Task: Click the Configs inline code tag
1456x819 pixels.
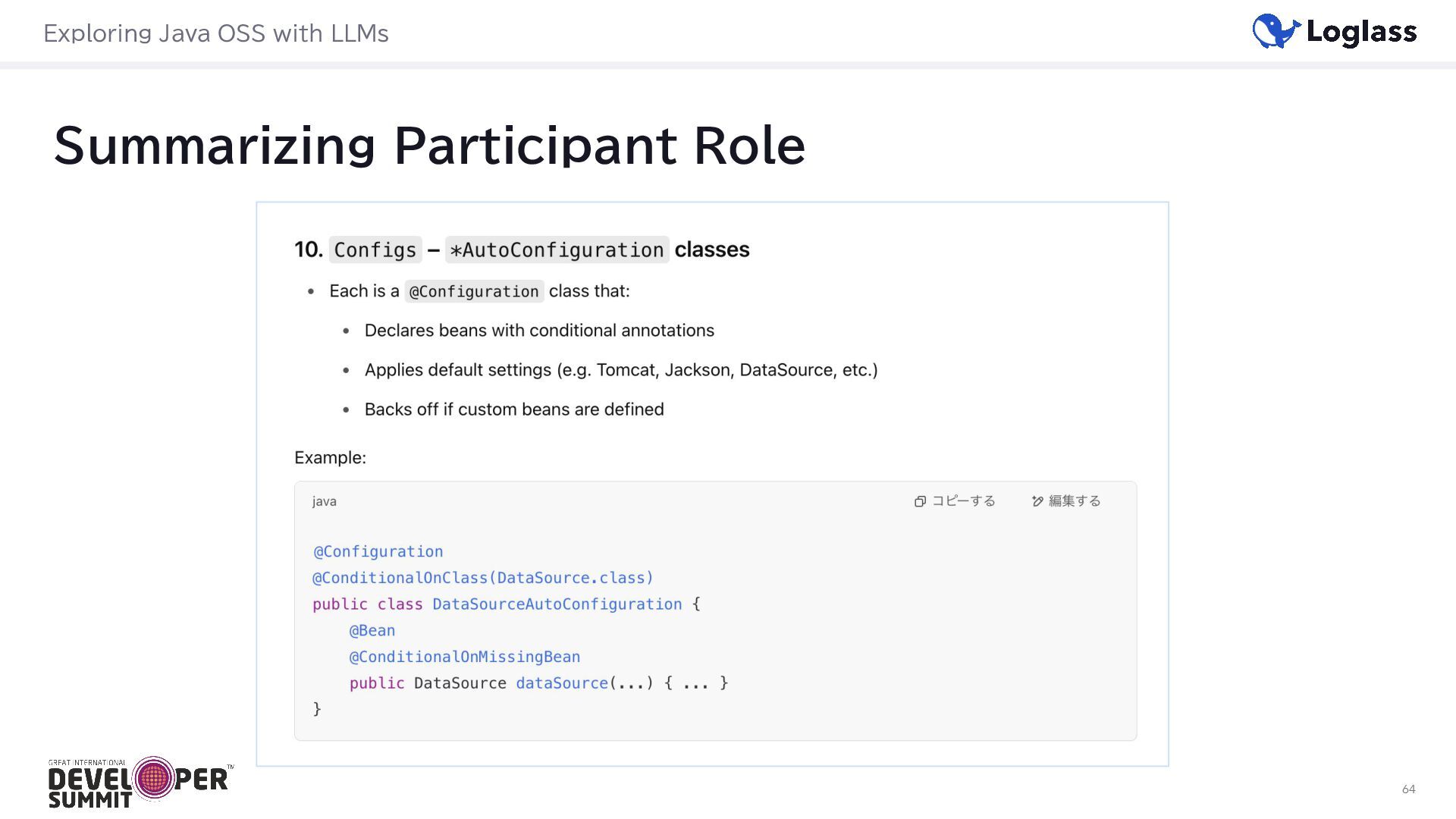Action: click(x=375, y=249)
